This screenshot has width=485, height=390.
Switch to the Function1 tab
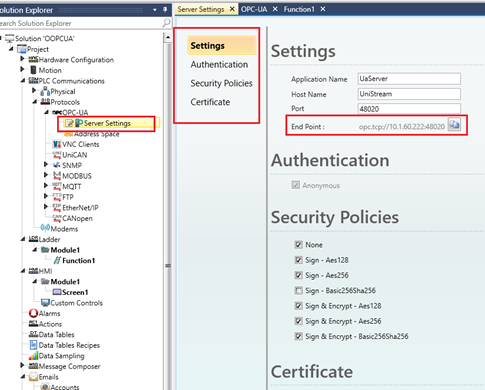click(x=299, y=9)
